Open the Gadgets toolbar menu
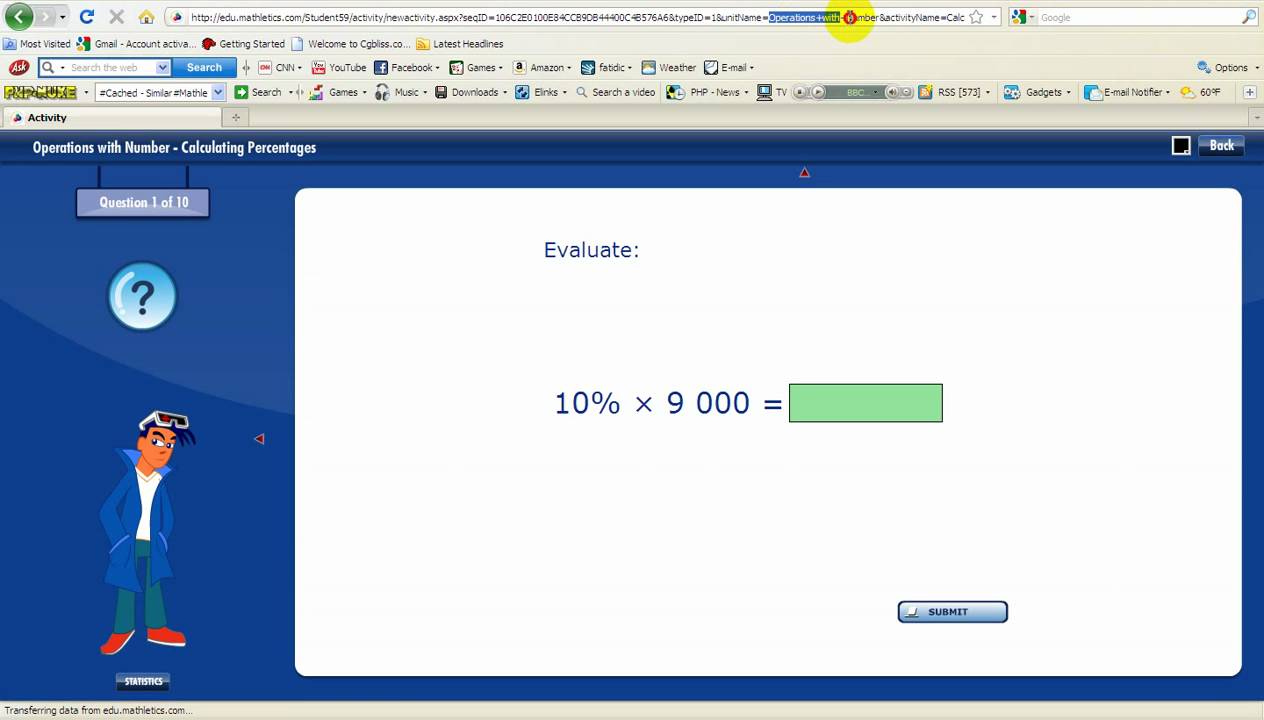 tap(1036, 92)
